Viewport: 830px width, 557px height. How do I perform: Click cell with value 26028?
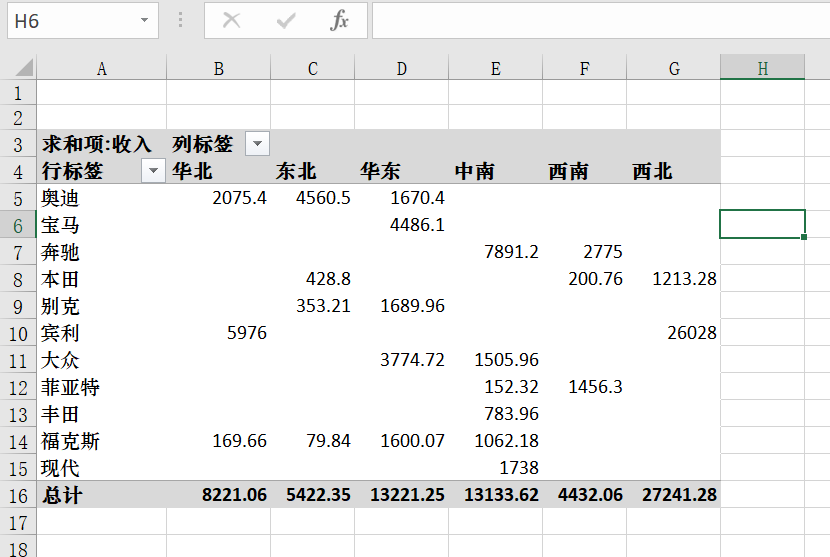point(674,333)
